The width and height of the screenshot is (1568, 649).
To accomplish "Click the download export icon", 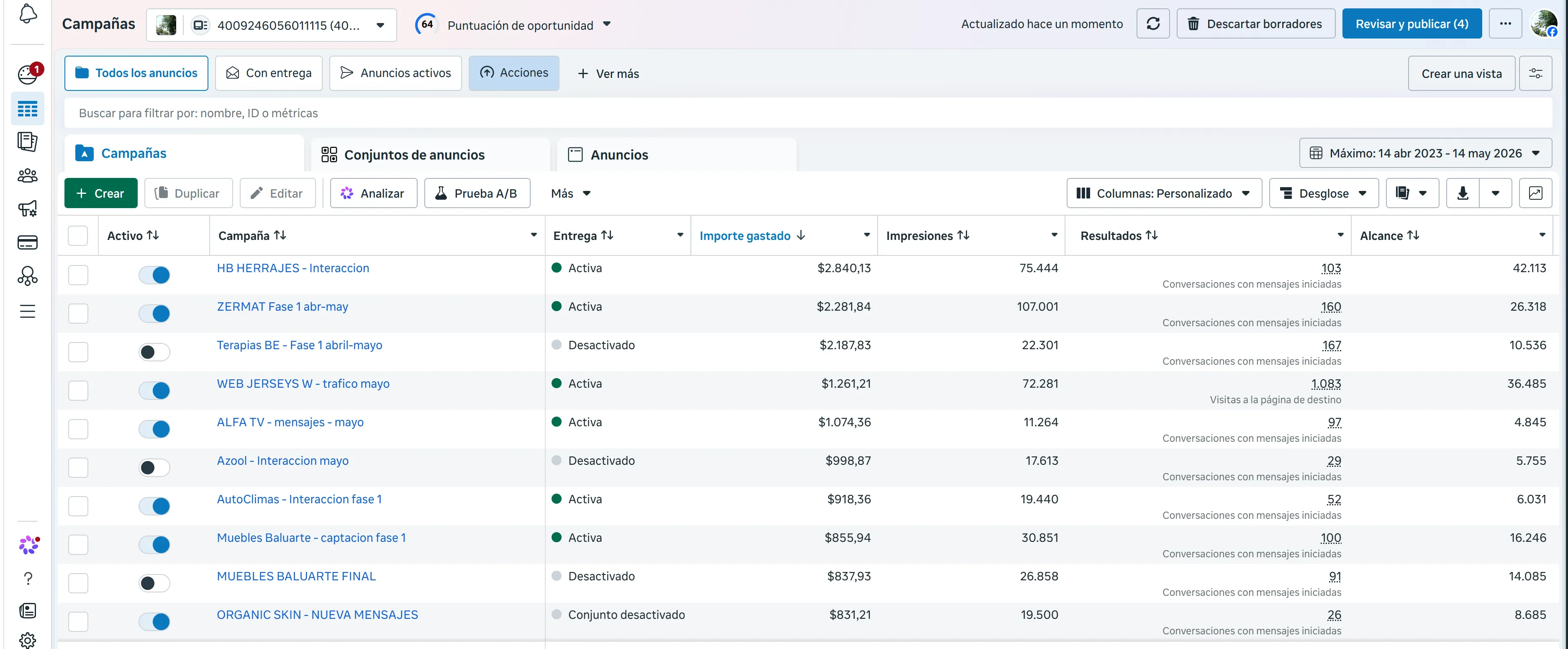I will [x=1463, y=193].
